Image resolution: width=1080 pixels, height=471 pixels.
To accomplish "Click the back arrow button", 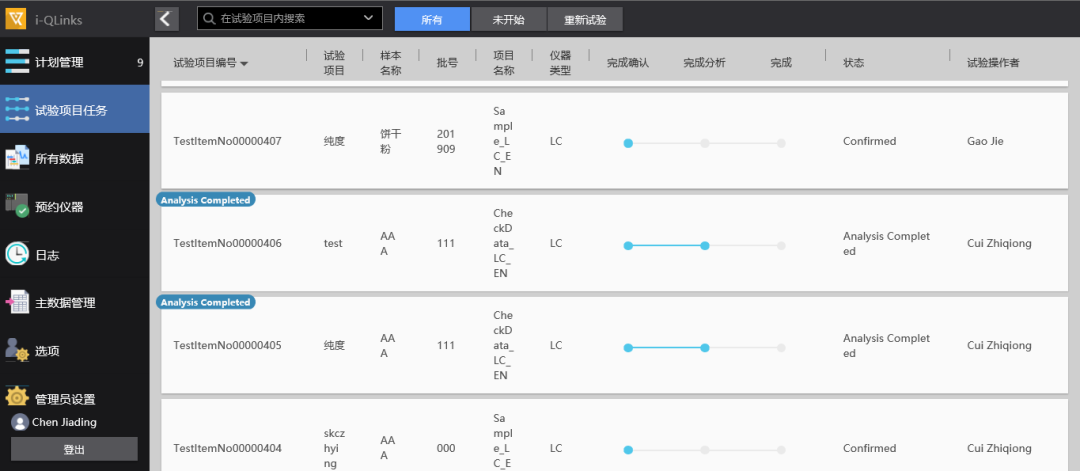I will coord(167,19).
